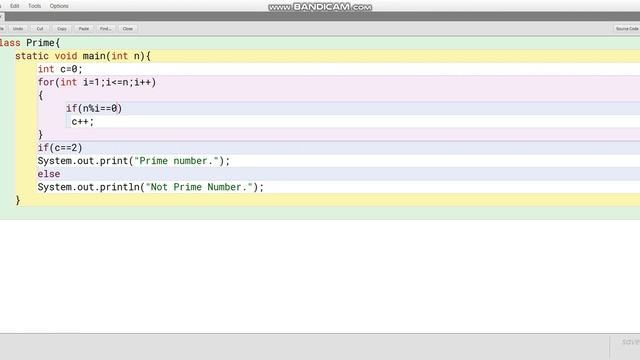Screen dimensions: 640x360
Task: Click the 'Prime' class name in code
Action: click(40, 43)
